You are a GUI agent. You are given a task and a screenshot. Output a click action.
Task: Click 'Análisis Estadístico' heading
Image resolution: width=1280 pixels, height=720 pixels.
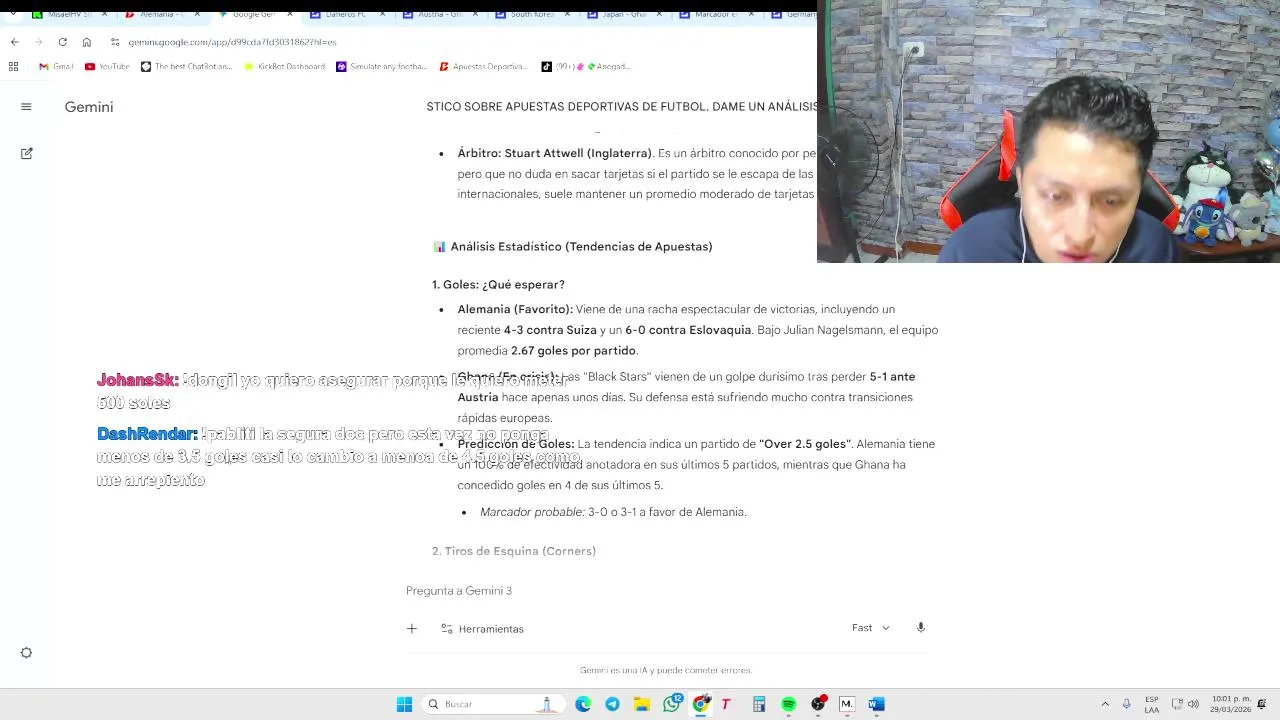click(572, 247)
